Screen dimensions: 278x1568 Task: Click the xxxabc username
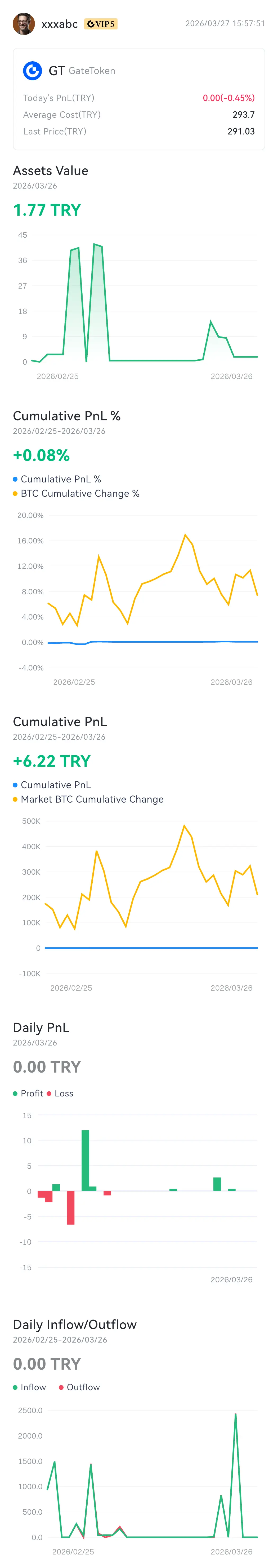click(x=60, y=24)
